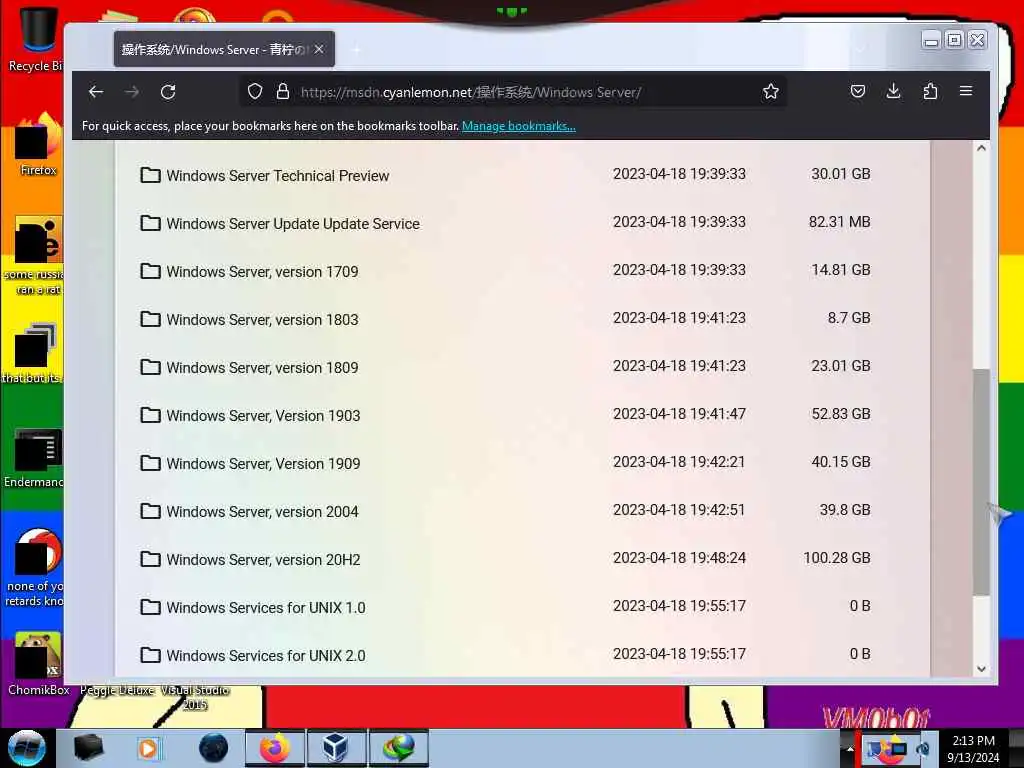Open VirtualBox cube icon in taskbar
The image size is (1024, 768).
point(334,748)
